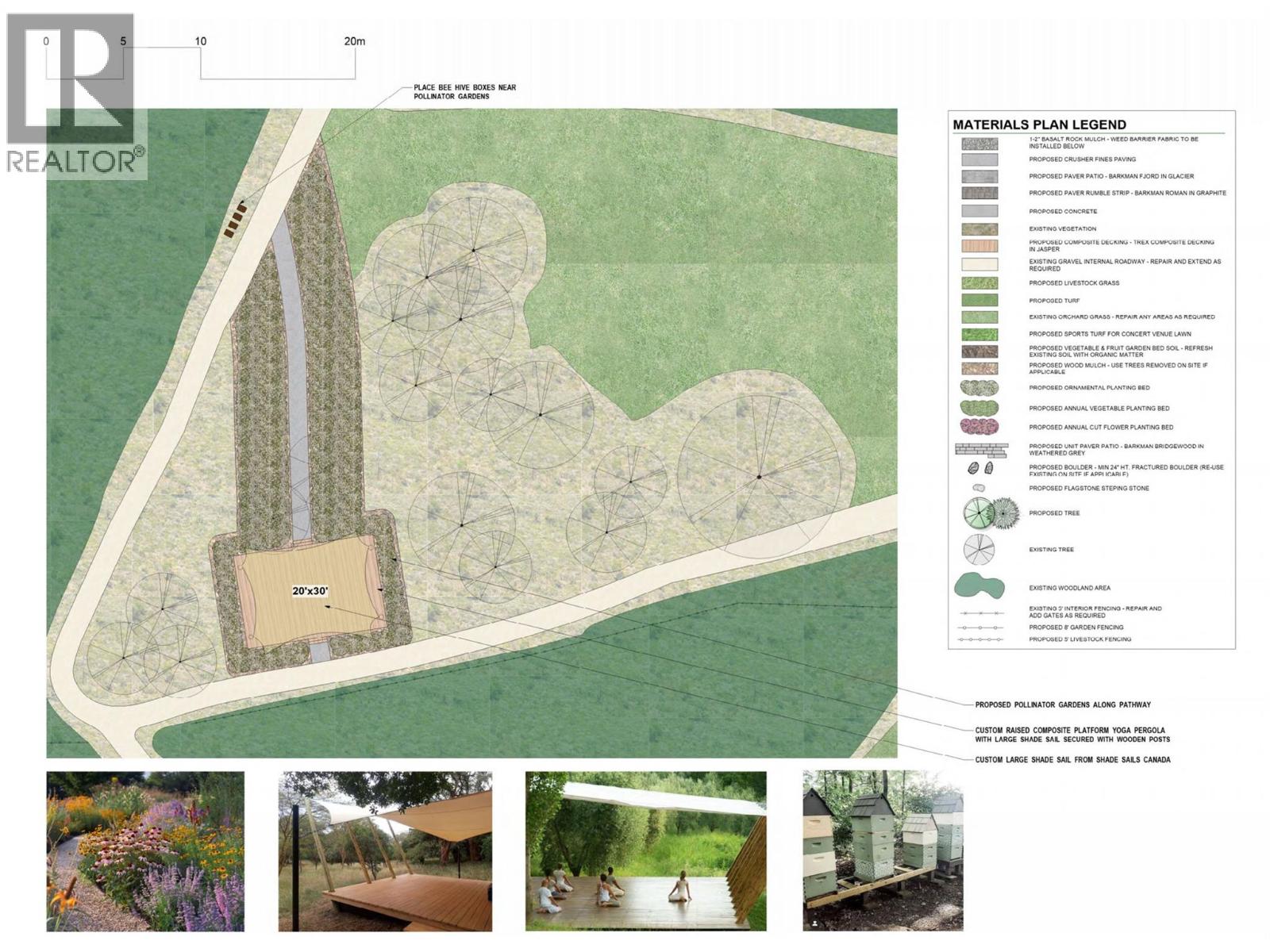Select the Proposed Ornamental Planting Bed symbol
This screenshot has width=1270, height=952.
979,388
